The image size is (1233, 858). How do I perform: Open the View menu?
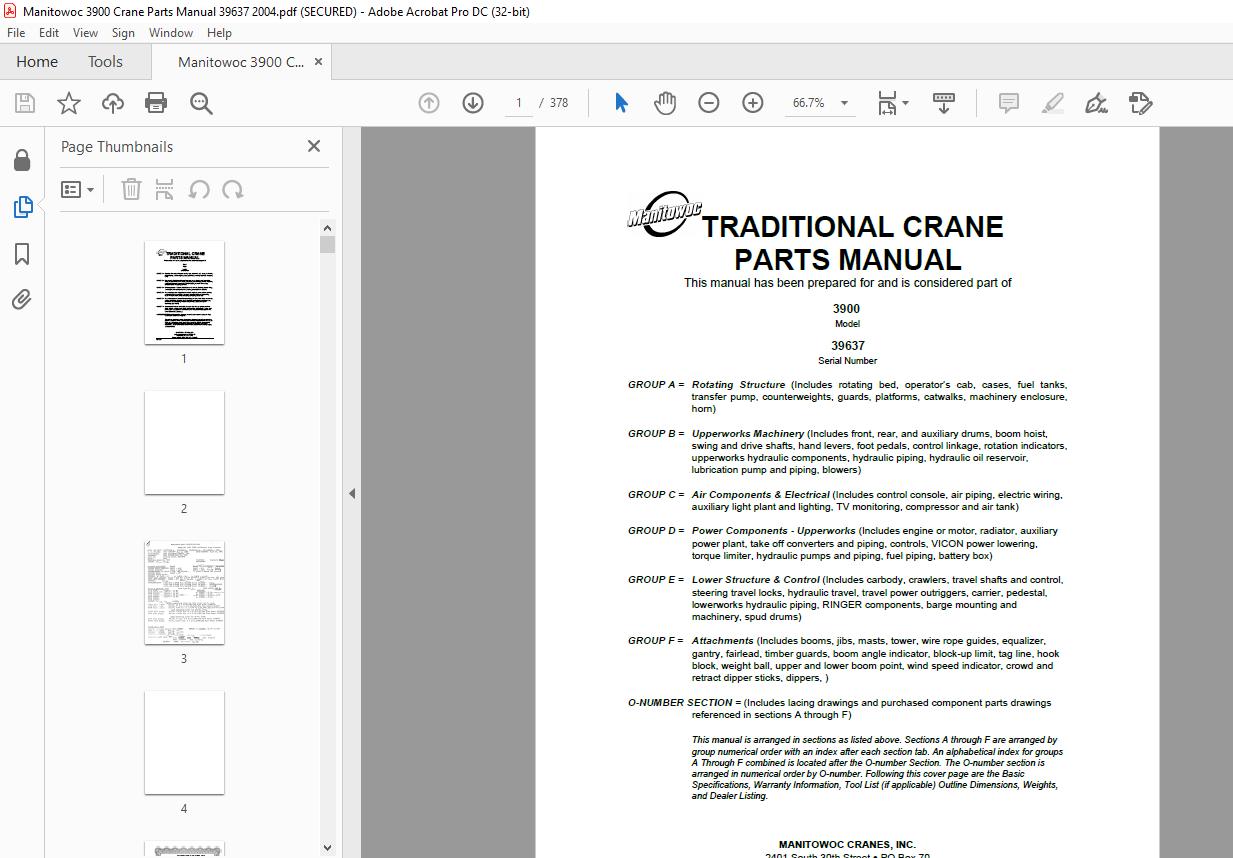coord(86,32)
